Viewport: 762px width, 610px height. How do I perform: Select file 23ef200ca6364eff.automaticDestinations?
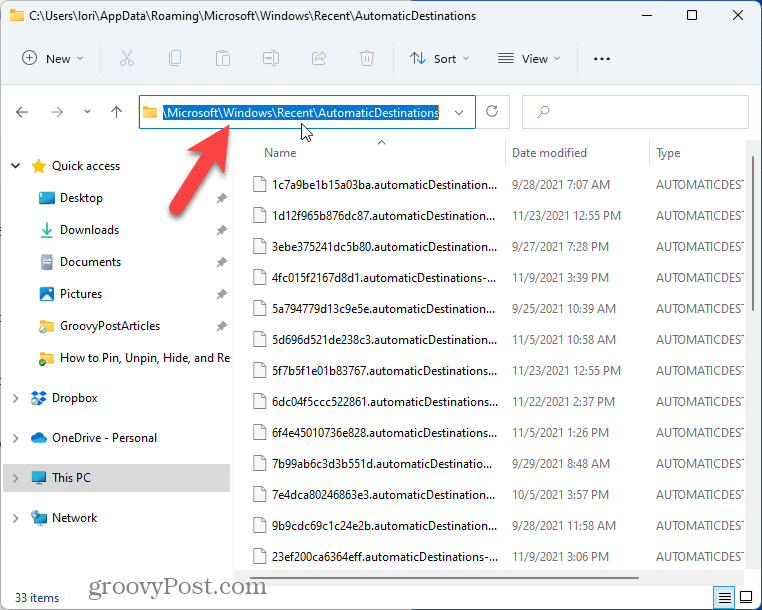tap(384, 557)
